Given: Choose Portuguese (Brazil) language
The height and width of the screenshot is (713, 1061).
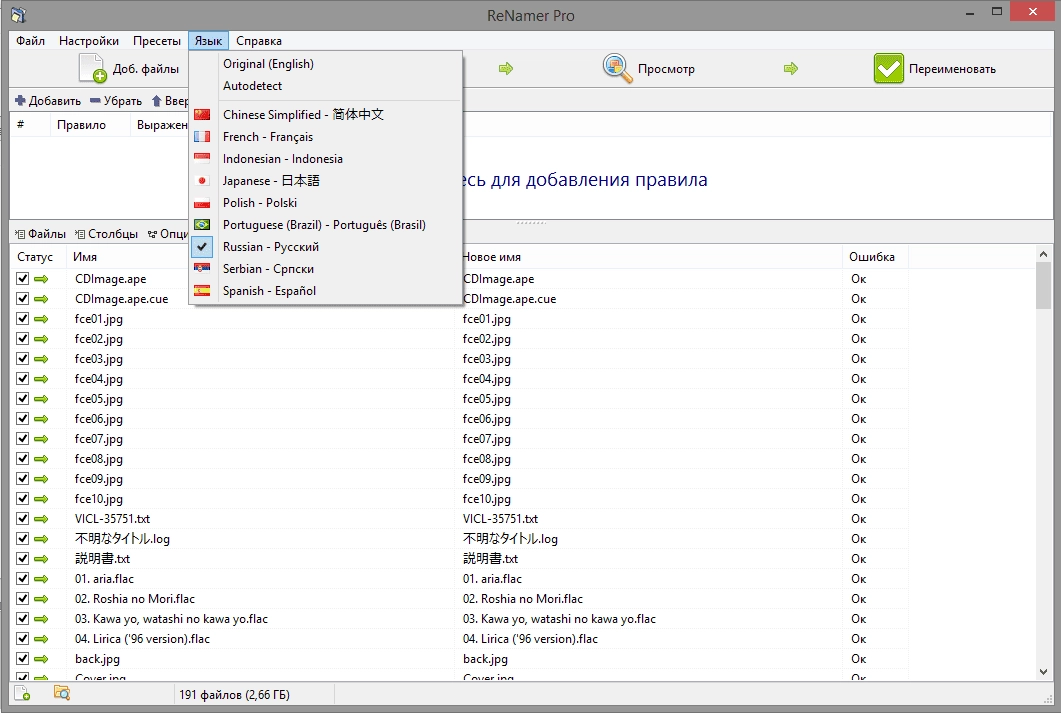Looking at the screenshot, I should (x=325, y=225).
